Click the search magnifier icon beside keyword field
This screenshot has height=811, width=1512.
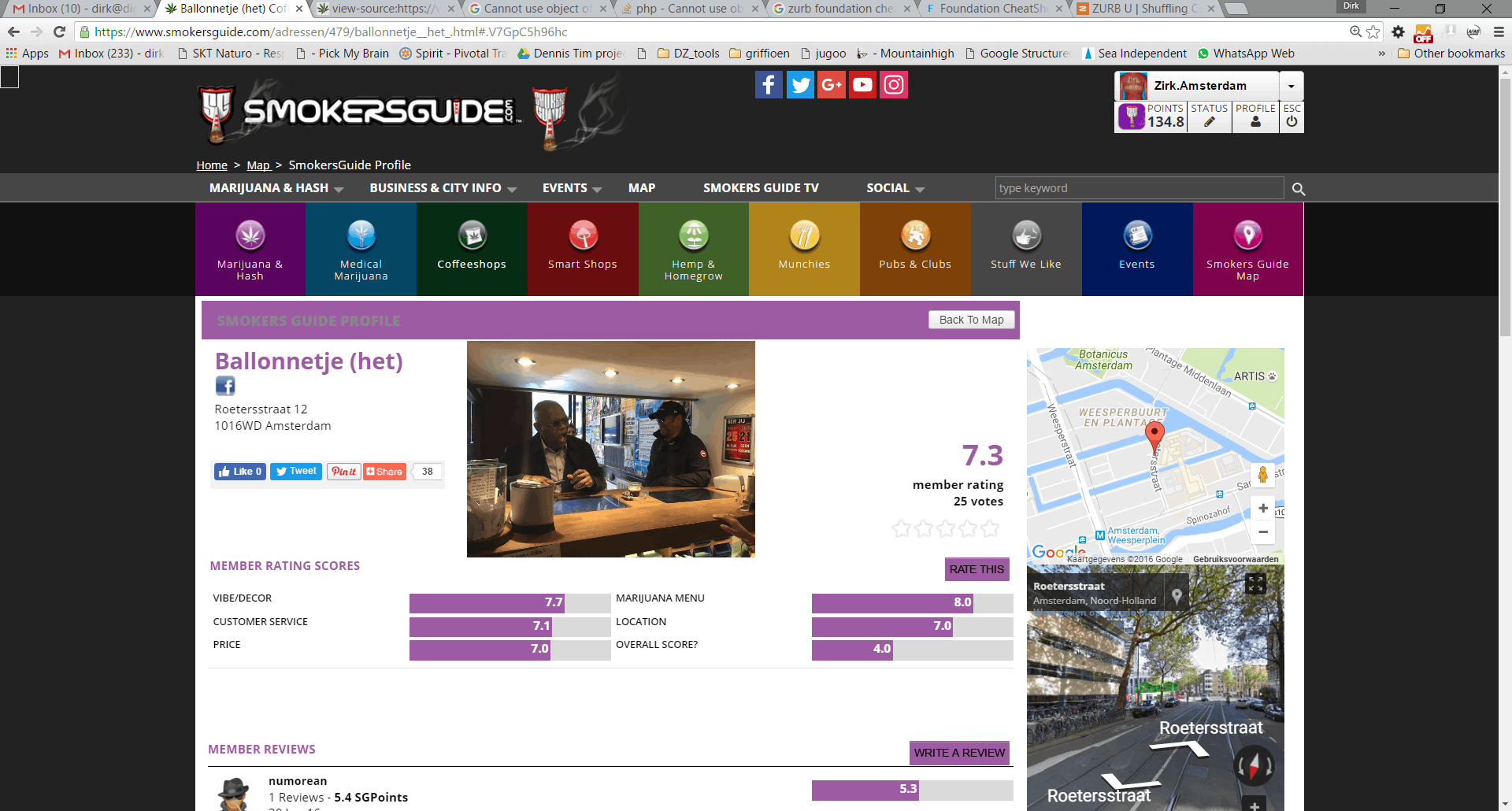[x=1299, y=189]
